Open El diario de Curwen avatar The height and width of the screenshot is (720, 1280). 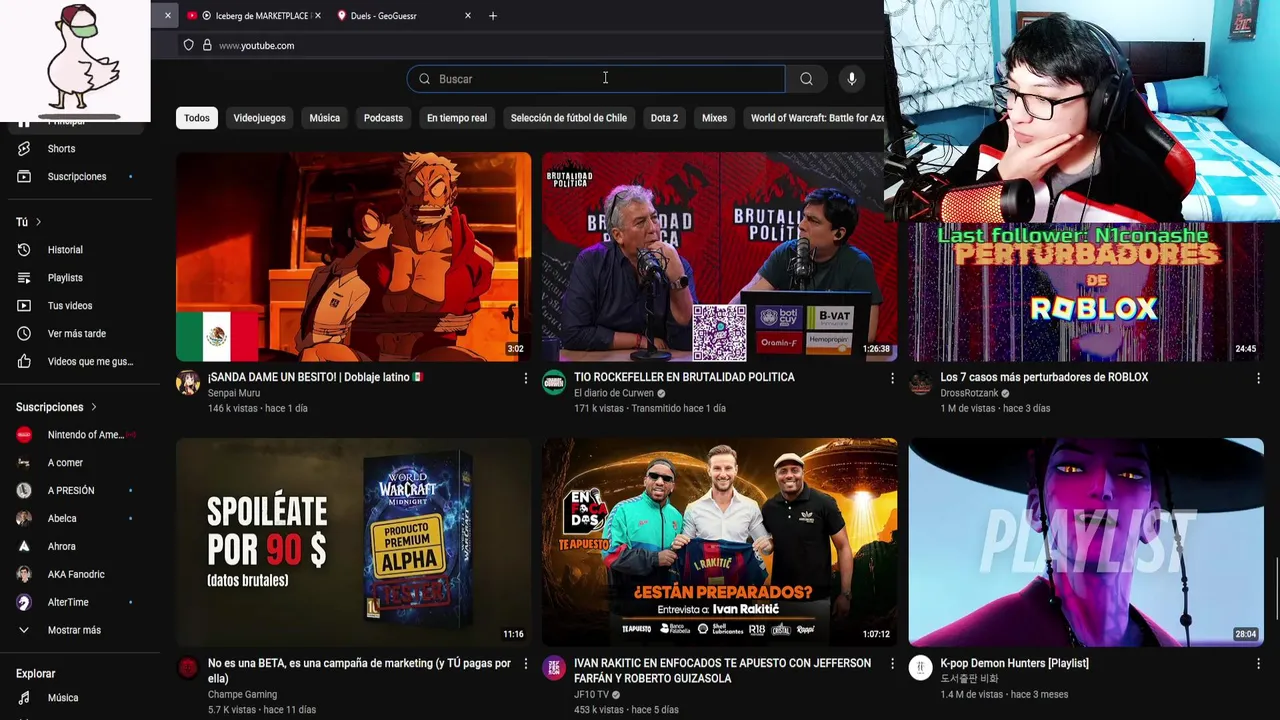coord(554,383)
